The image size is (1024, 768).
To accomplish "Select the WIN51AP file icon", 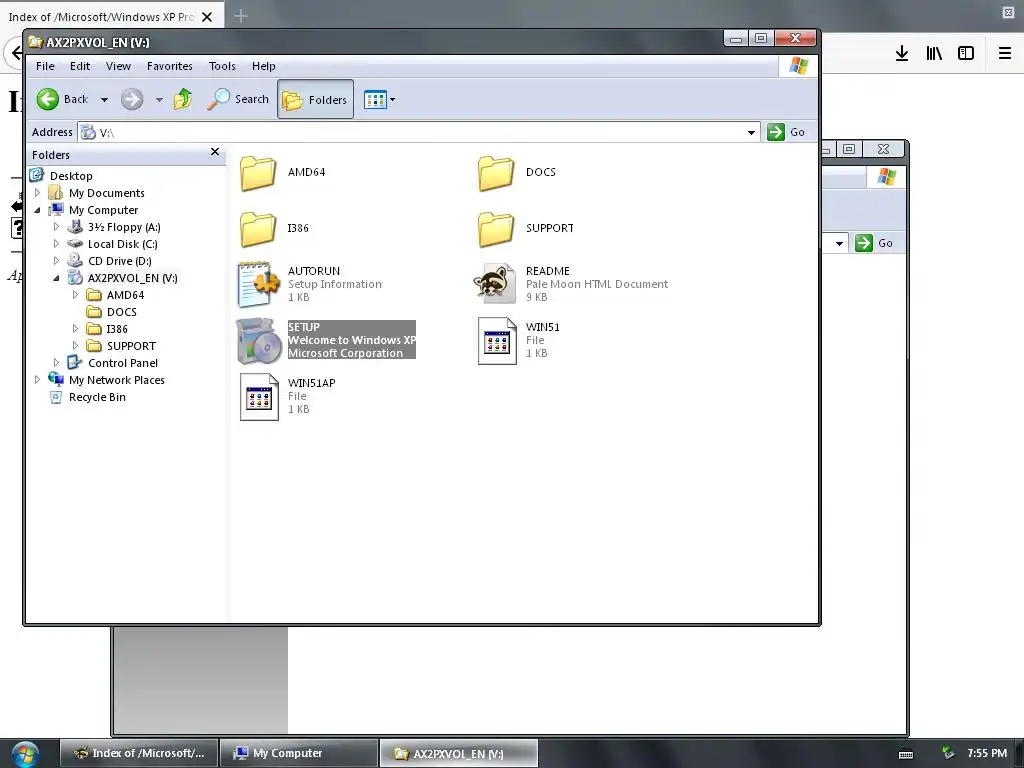I will pos(259,397).
